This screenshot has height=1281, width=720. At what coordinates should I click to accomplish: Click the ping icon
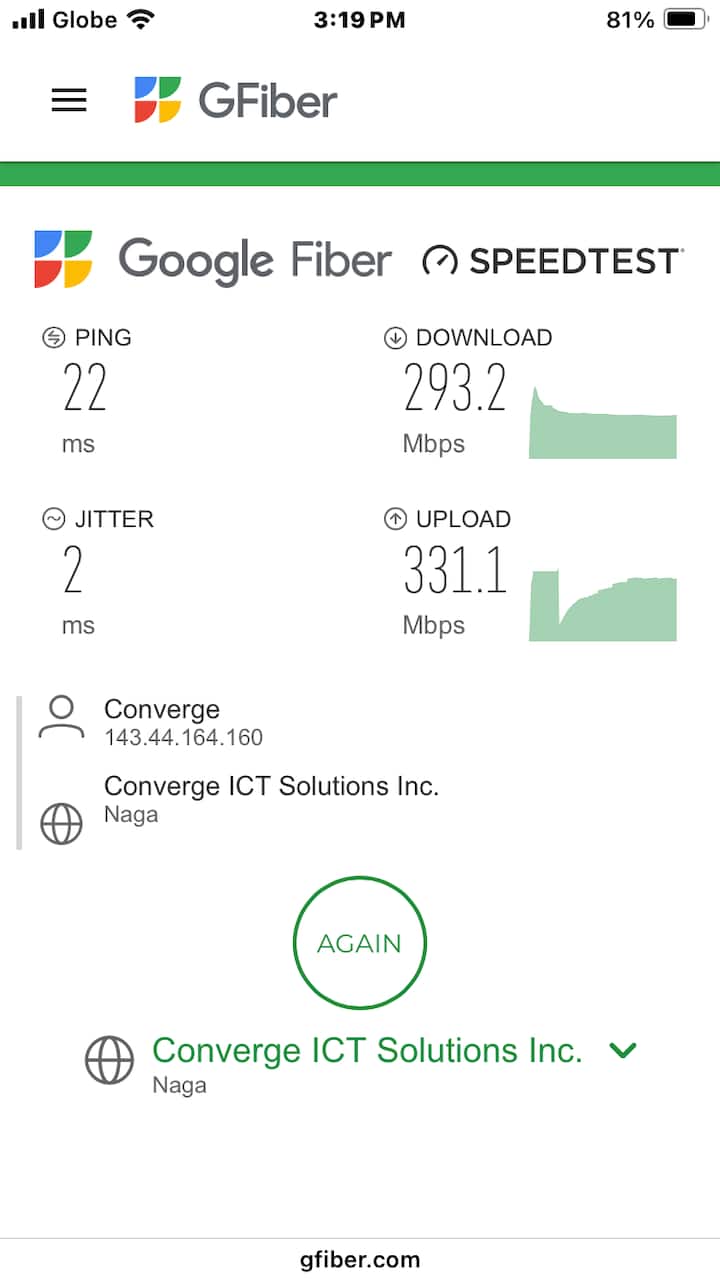(53, 338)
